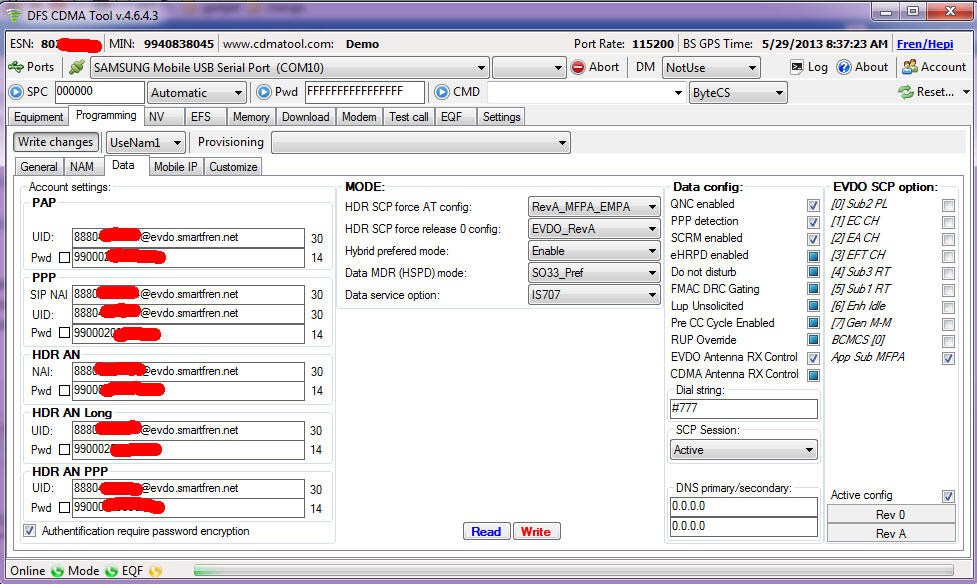The height and width of the screenshot is (584, 977).
Task: Click the red Write button
Action: pos(536,532)
